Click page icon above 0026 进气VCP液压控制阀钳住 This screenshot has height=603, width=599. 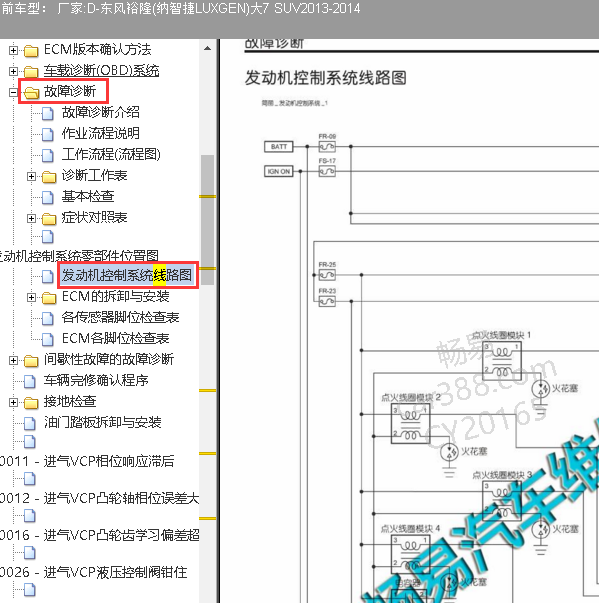pos(30,553)
